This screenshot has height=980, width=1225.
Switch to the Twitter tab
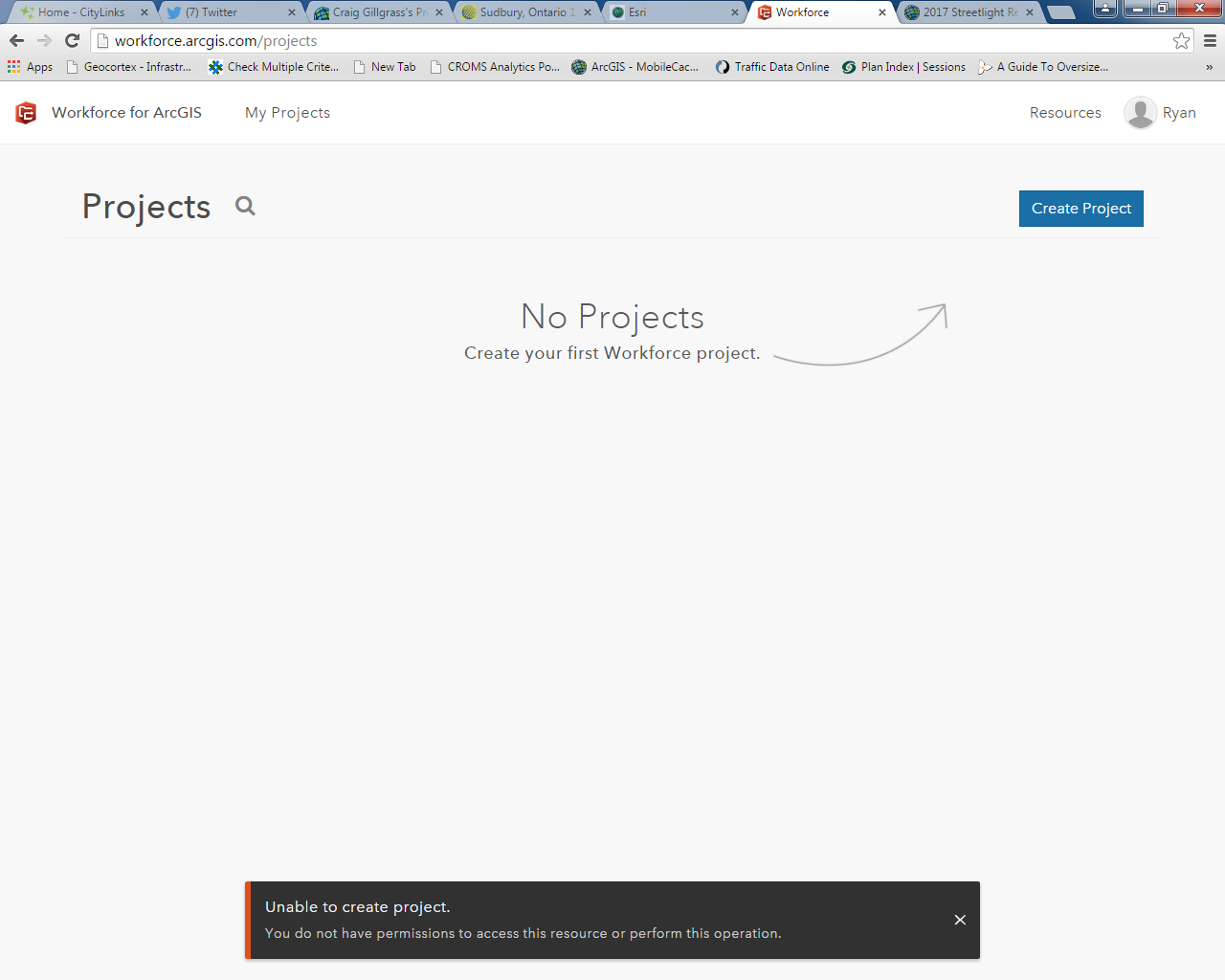[228, 12]
